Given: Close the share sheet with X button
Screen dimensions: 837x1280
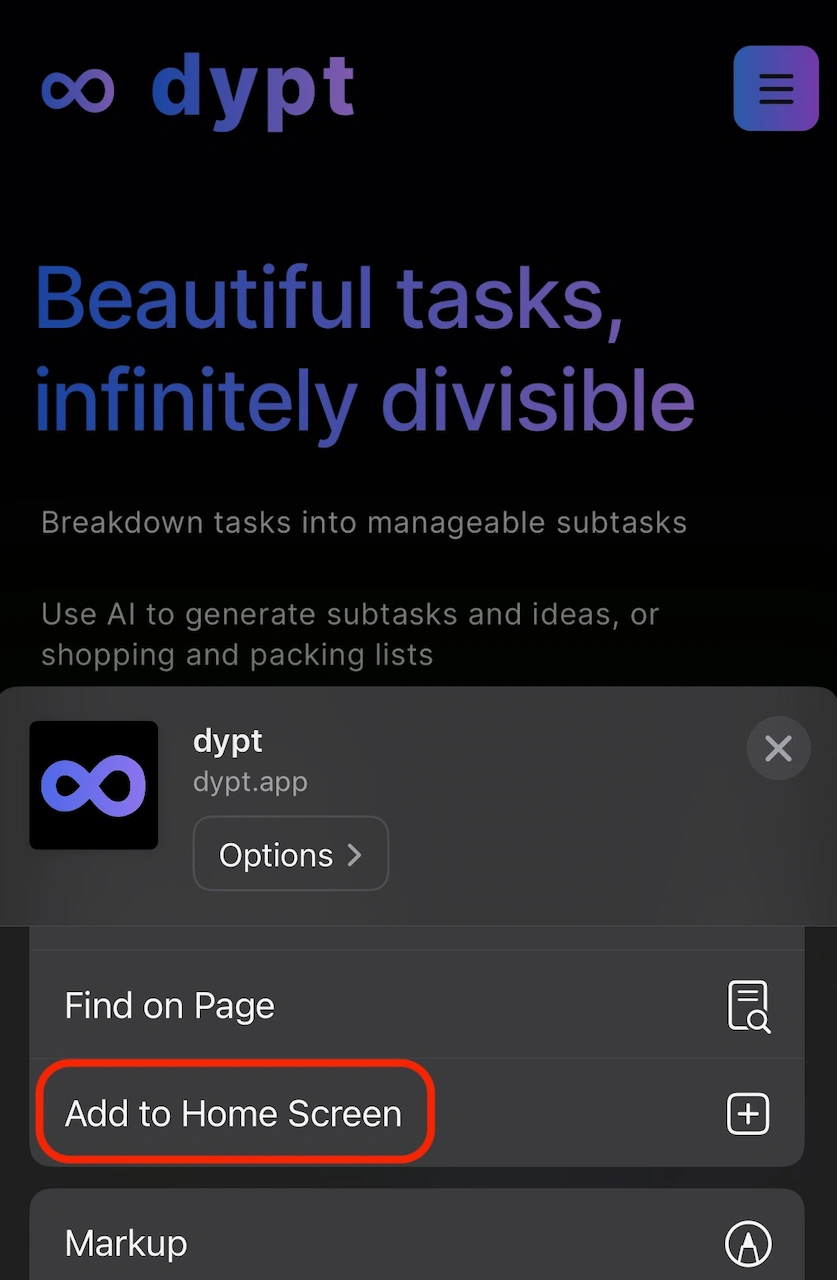Looking at the screenshot, I should pyautogui.click(x=778, y=748).
